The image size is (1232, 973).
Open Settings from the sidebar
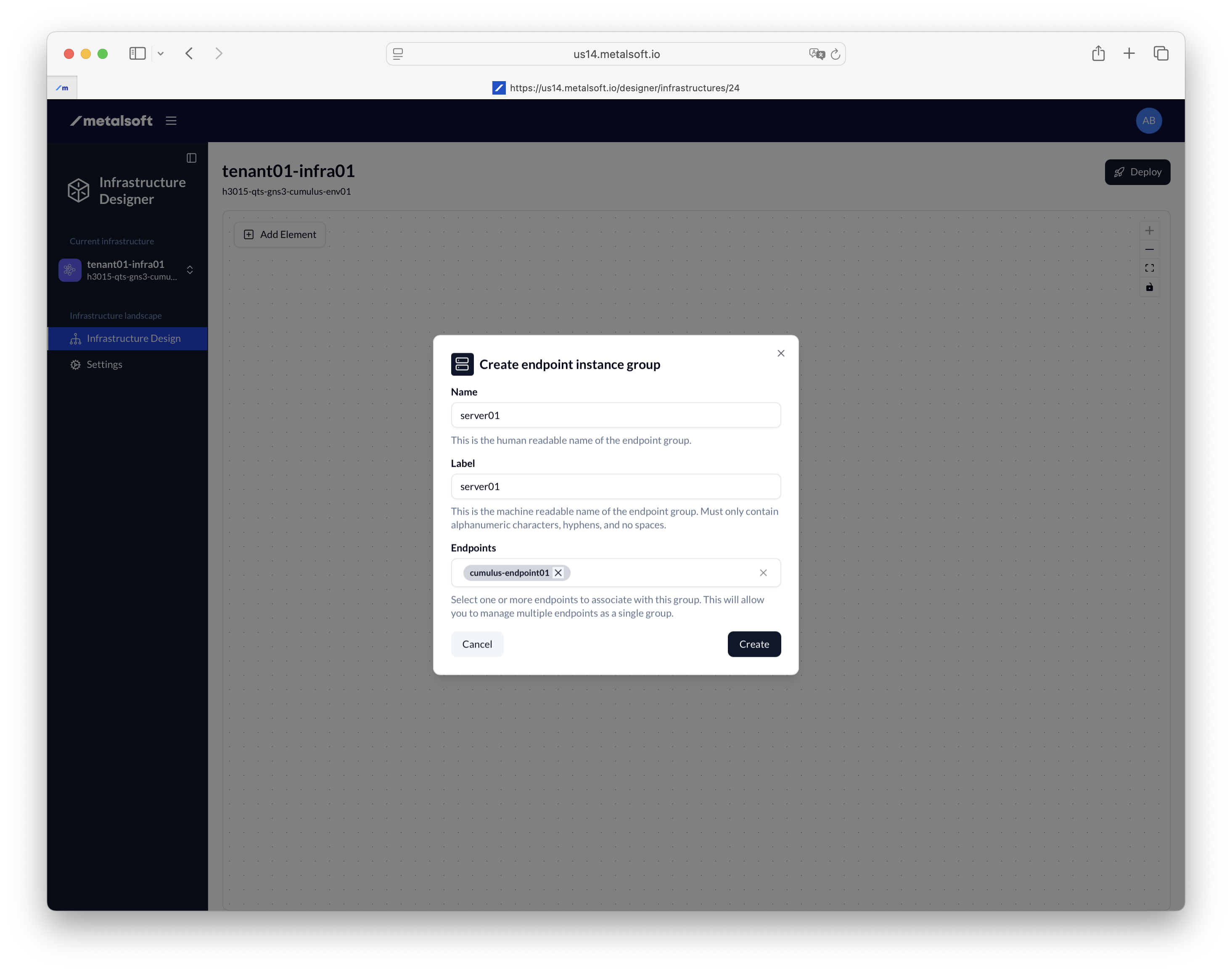tap(104, 364)
